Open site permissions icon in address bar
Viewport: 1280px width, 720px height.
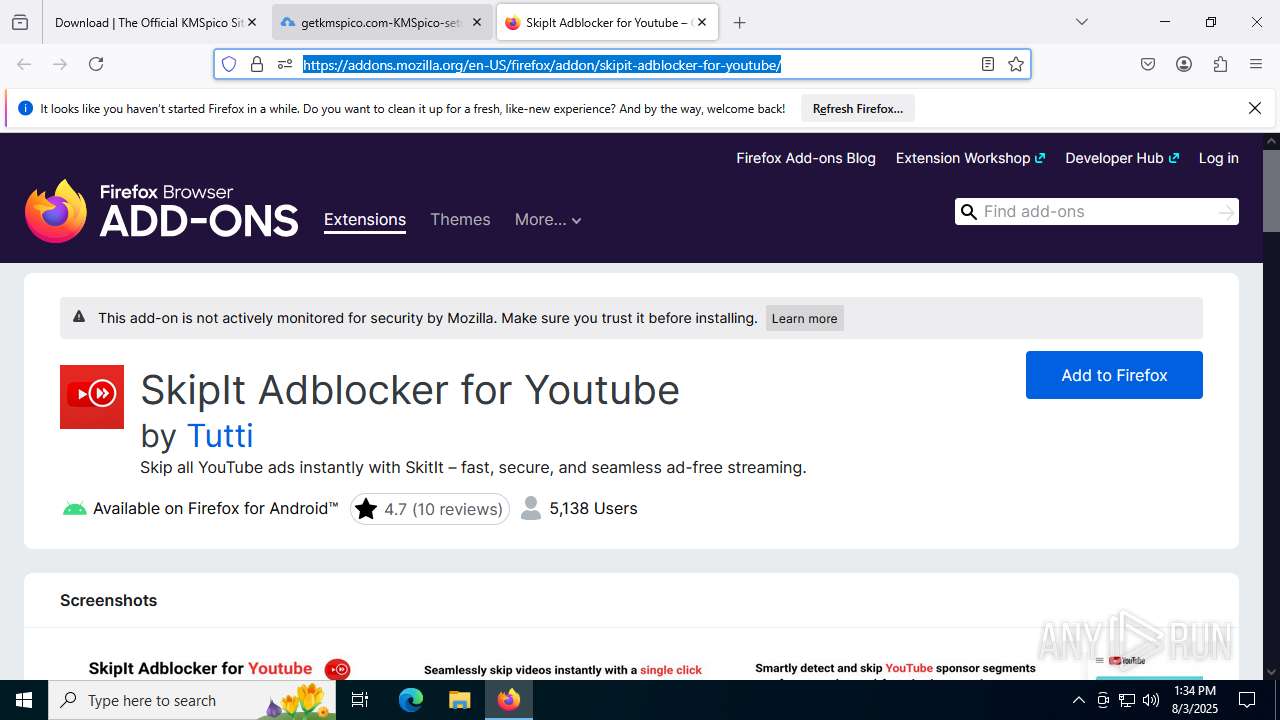pos(284,64)
